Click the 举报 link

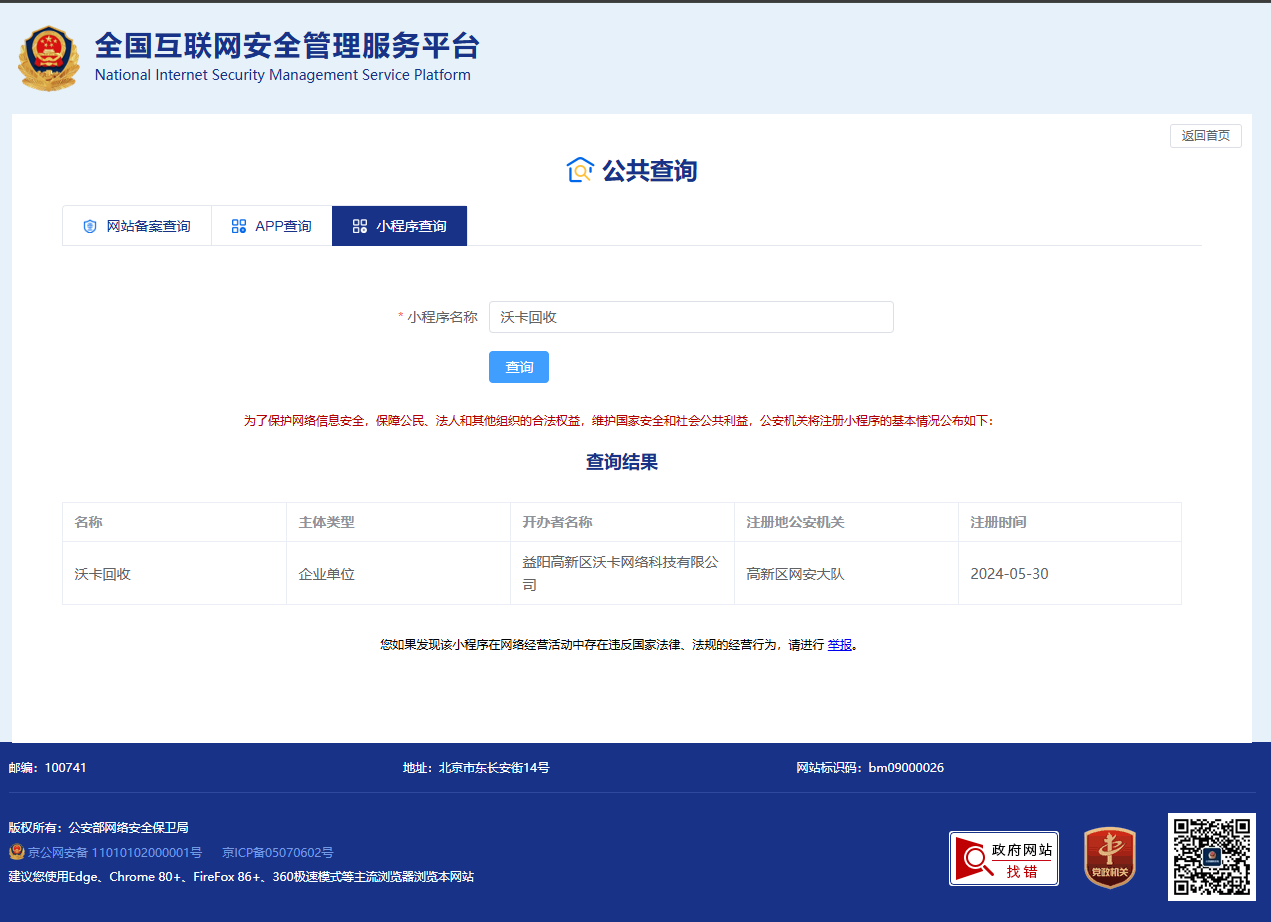840,645
